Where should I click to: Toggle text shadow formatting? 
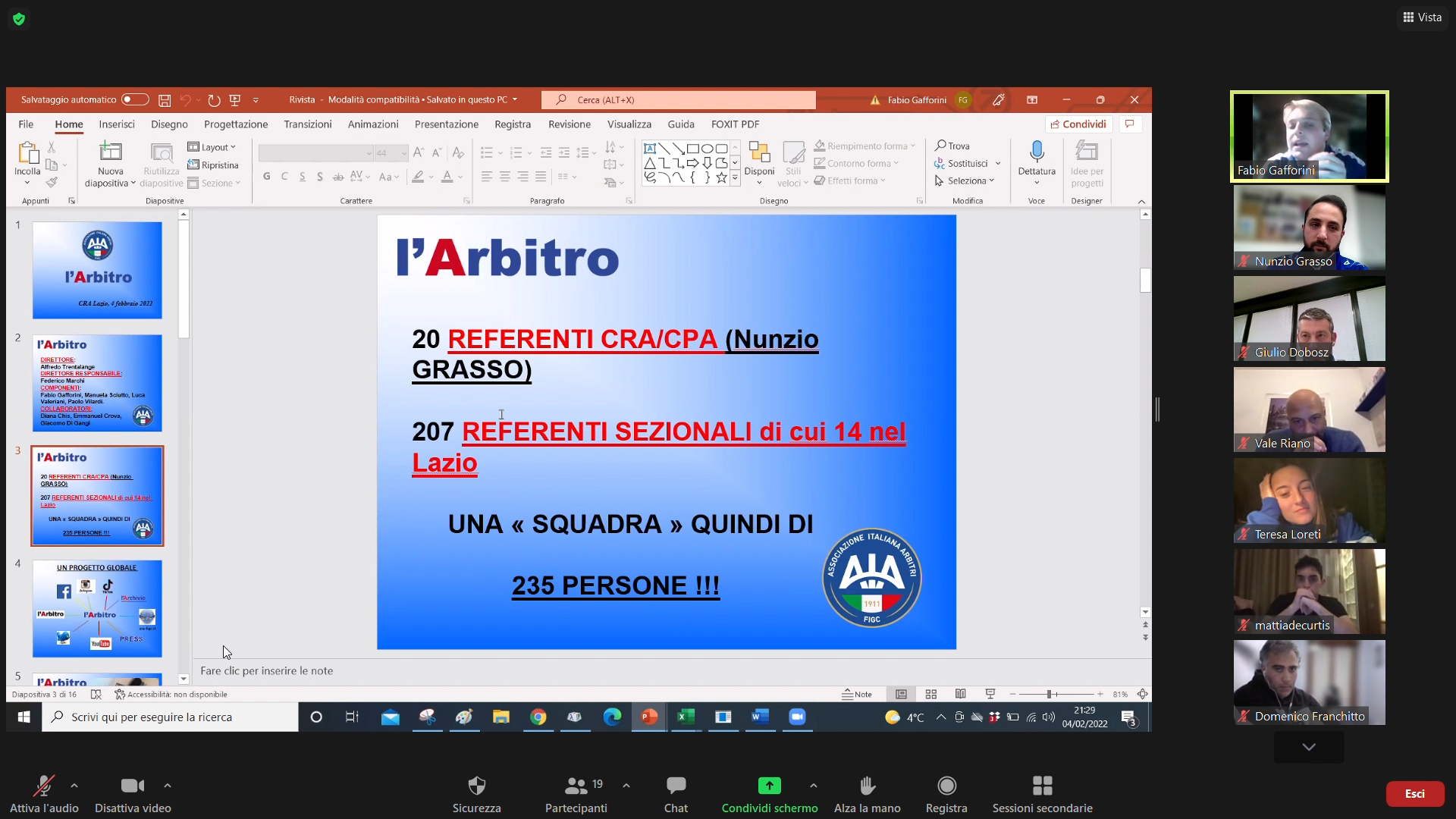tap(319, 177)
